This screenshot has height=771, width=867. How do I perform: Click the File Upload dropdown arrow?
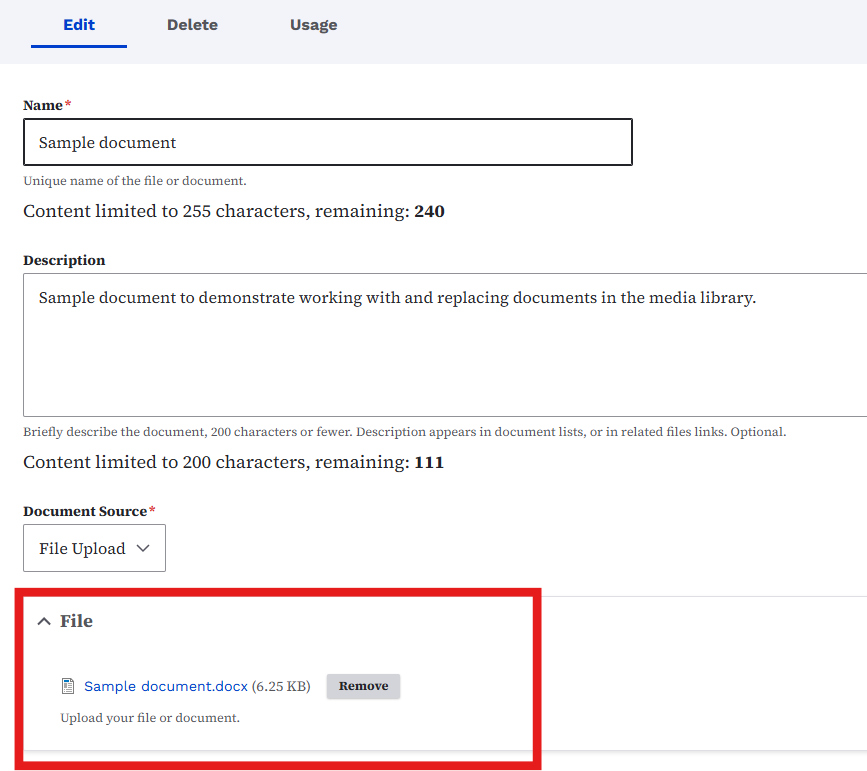(142, 549)
